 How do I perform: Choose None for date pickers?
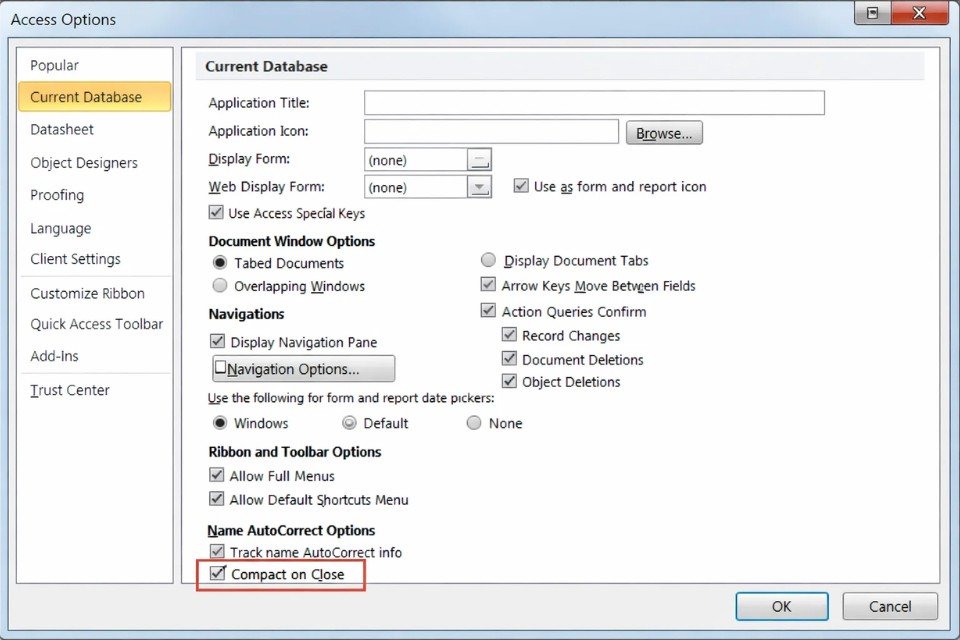(474, 423)
